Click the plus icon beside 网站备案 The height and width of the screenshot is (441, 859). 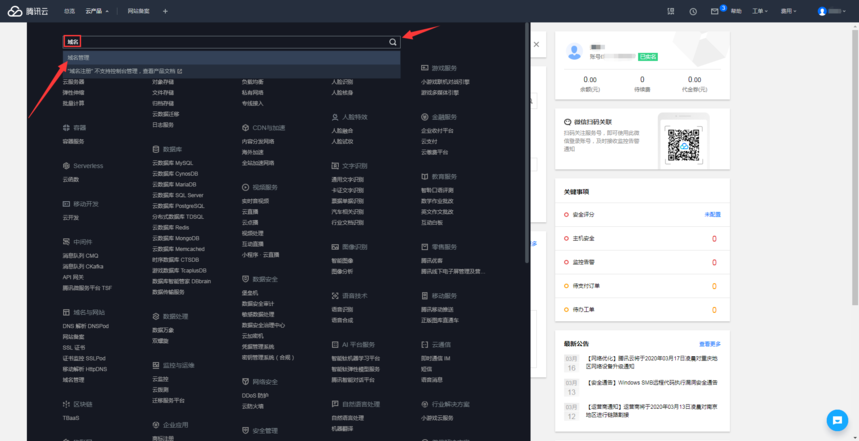point(165,11)
